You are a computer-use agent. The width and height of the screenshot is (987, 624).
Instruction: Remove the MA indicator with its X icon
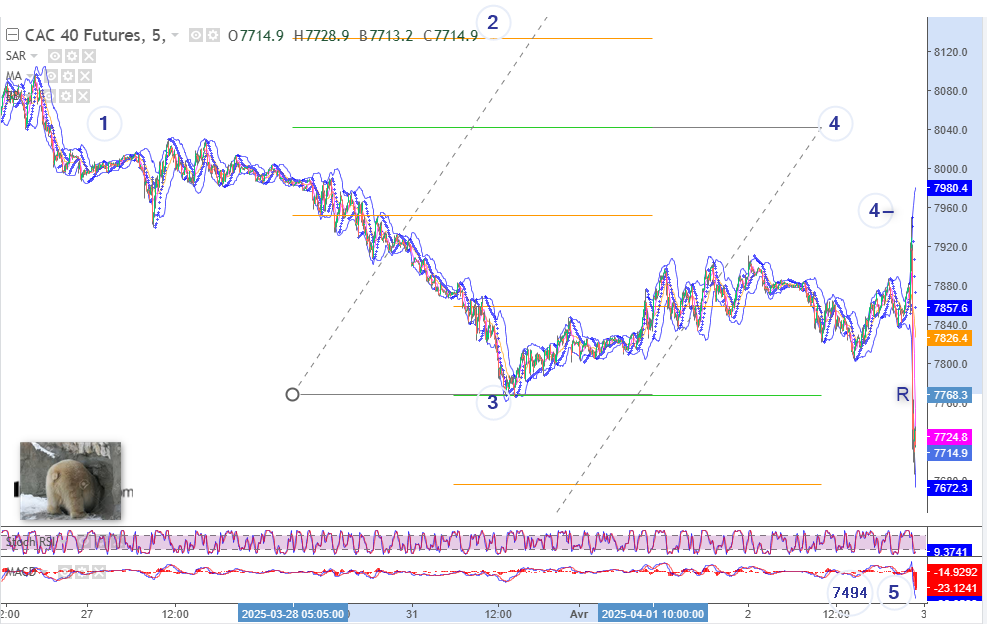tap(85, 76)
